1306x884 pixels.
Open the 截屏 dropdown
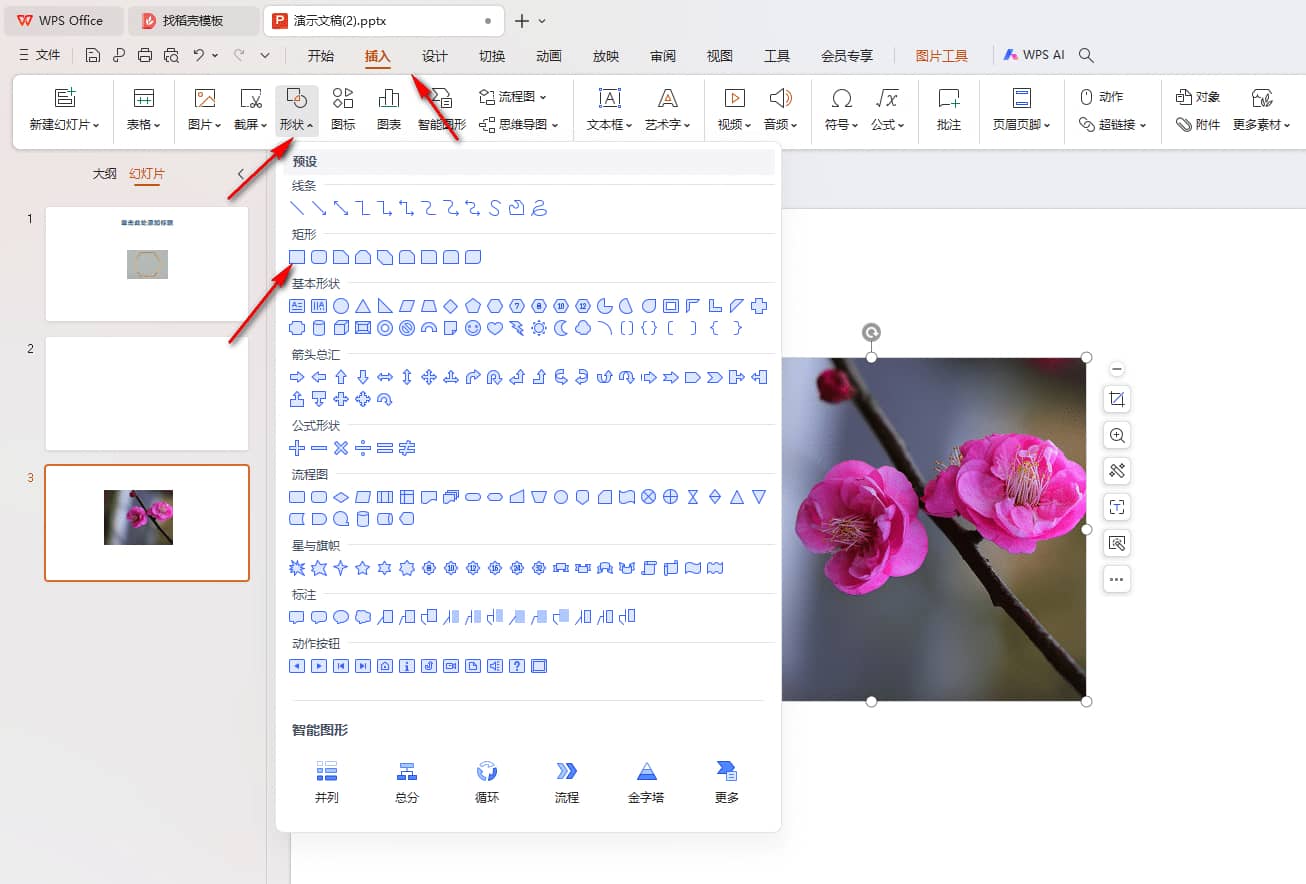[250, 125]
